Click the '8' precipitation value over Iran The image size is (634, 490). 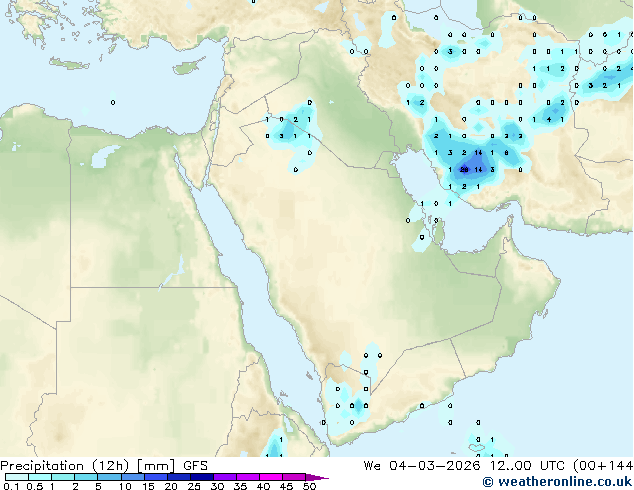point(506,153)
